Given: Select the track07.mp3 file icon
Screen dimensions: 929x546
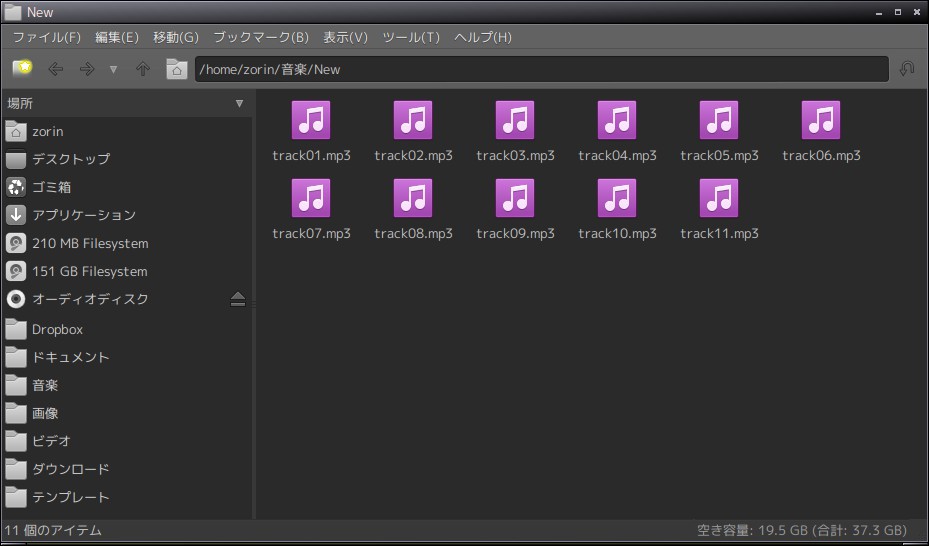Looking at the screenshot, I should point(311,198).
